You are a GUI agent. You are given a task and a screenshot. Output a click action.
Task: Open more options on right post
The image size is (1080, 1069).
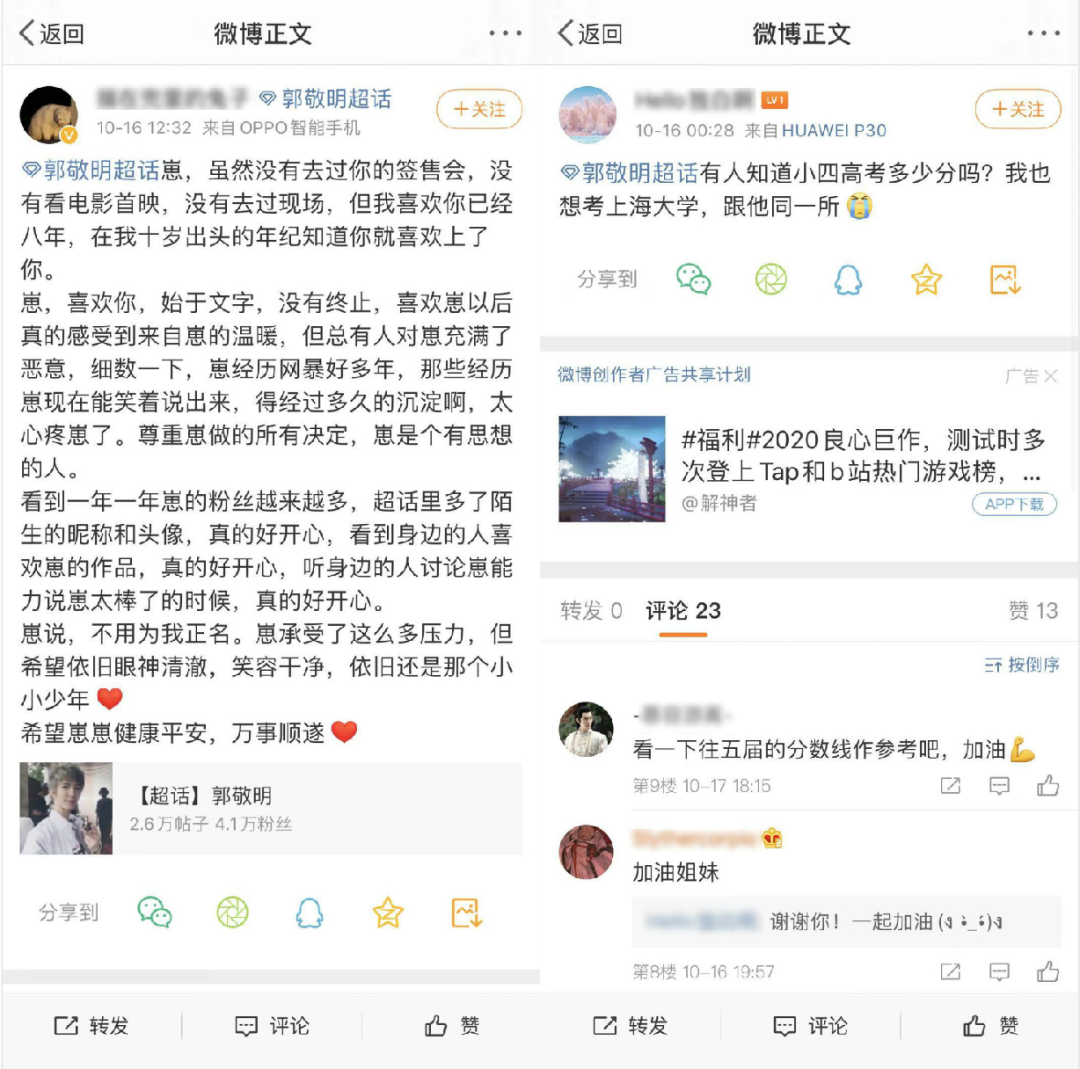[x=1043, y=32]
